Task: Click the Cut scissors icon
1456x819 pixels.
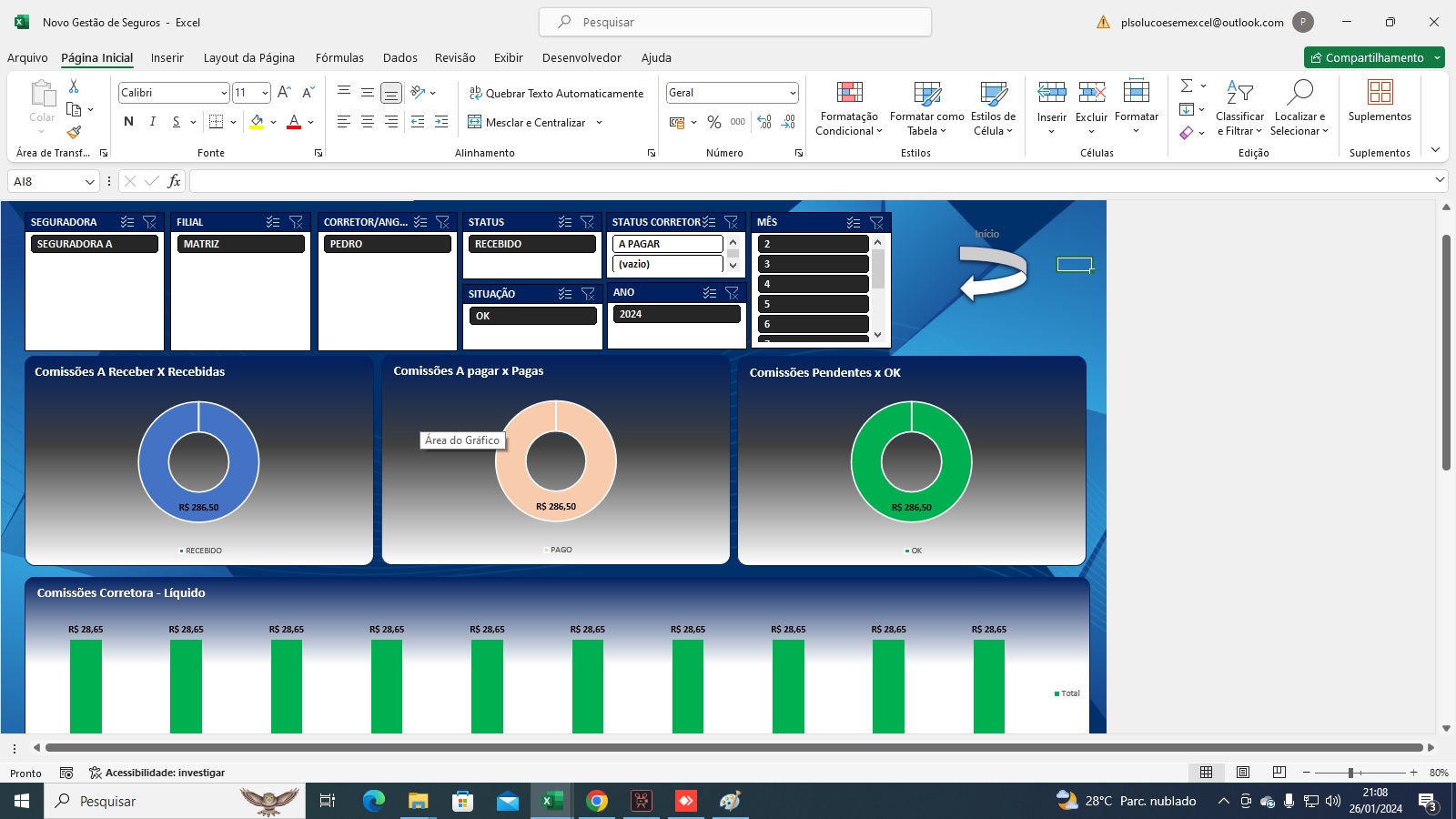Action: [x=74, y=86]
